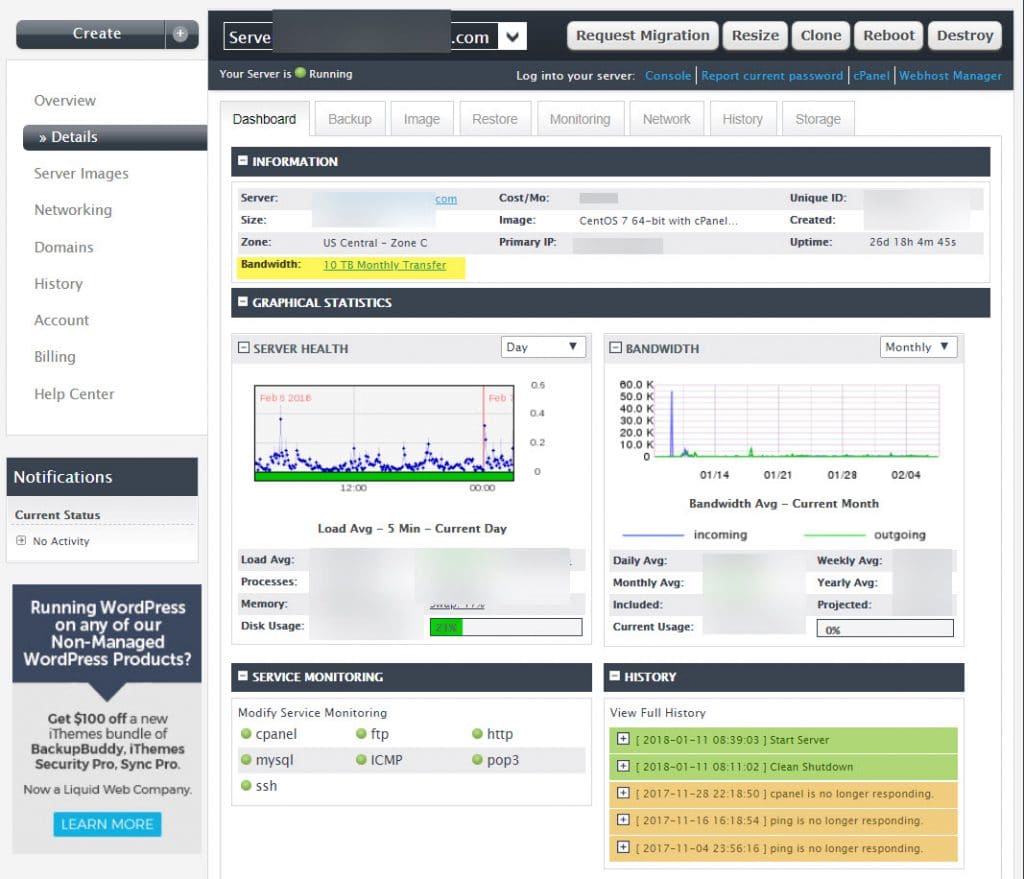This screenshot has width=1024, height=879.
Task: Collapse the GRAPHICAL STATISTICS section icon
Action: tap(241, 302)
